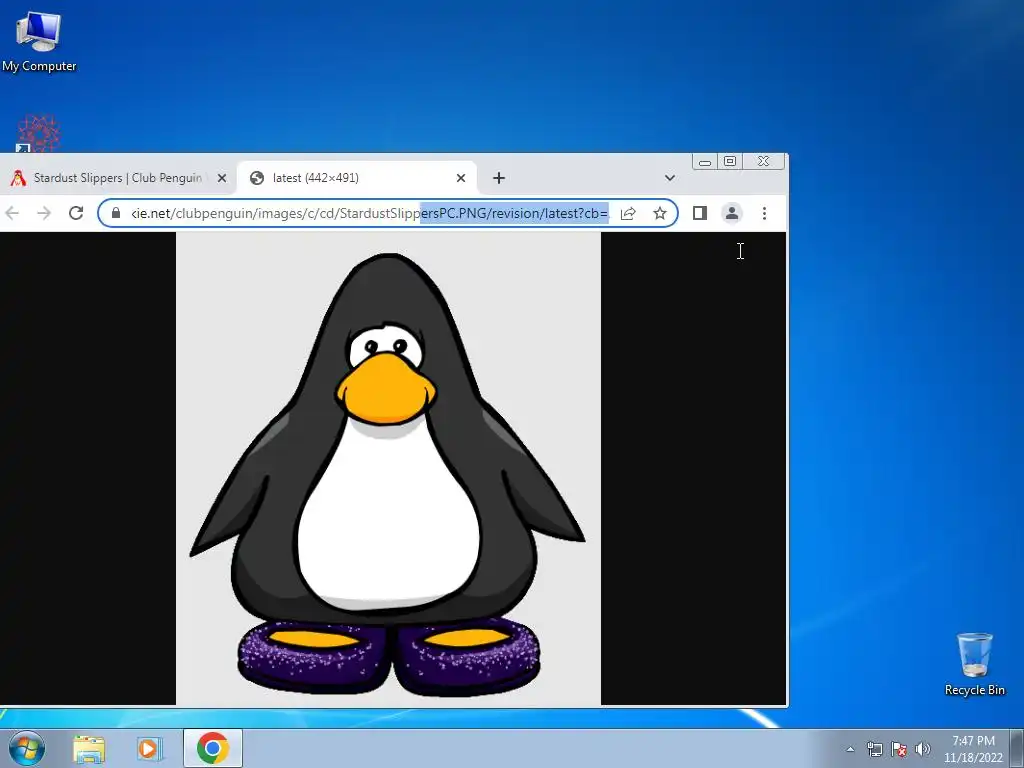Share this page icon in address bar
Image resolution: width=1024 pixels, height=768 pixels.
(x=628, y=213)
